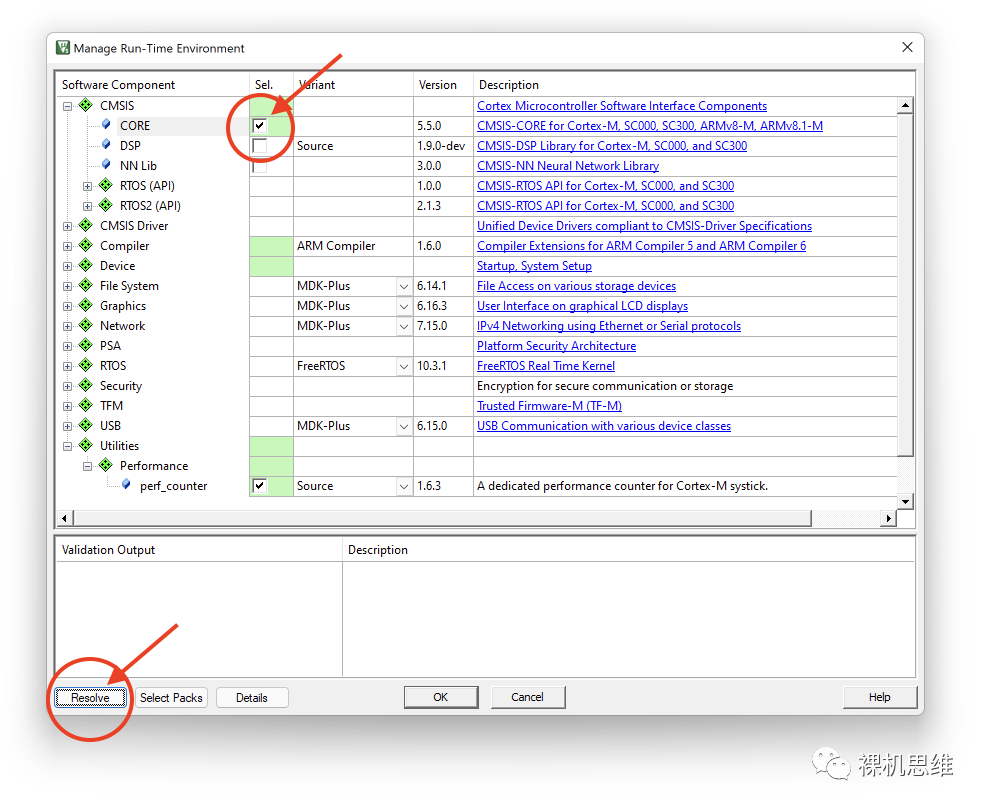Click the vertical scrollbar down arrow
The image size is (985, 808).
point(905,501)
